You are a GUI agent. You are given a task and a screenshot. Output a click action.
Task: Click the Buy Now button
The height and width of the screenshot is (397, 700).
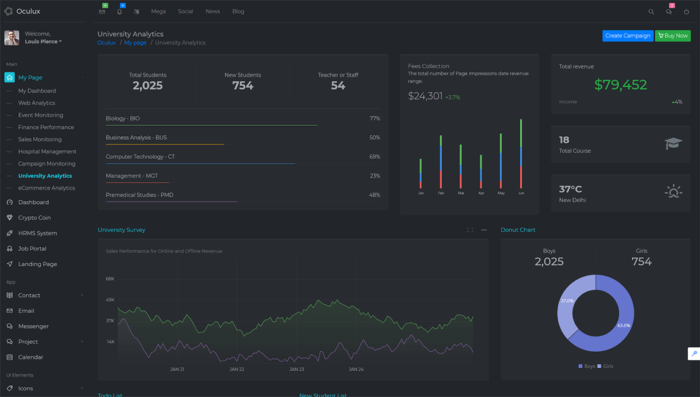[673, 36]
